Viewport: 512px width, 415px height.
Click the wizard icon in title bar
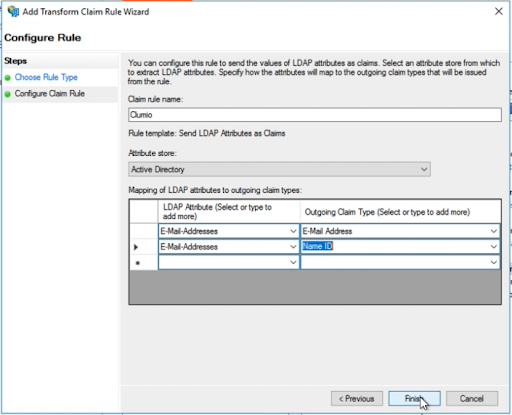[13, 11]
